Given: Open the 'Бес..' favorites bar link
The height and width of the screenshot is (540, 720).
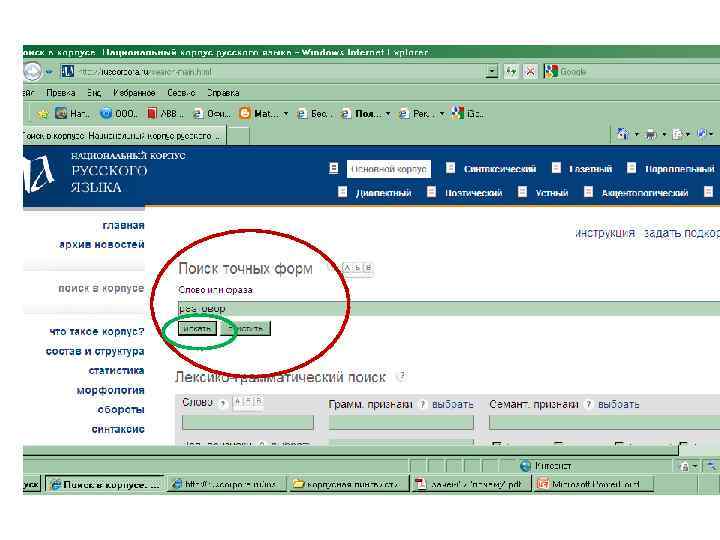Looking at the screenshot, I should coord(313,113).
